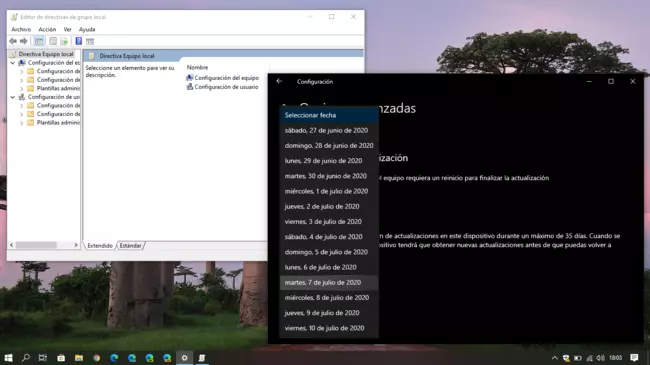Select Directiva Equipo local root in tree
Viewport: 650px width, 365px height.
[x=46, y=54]
